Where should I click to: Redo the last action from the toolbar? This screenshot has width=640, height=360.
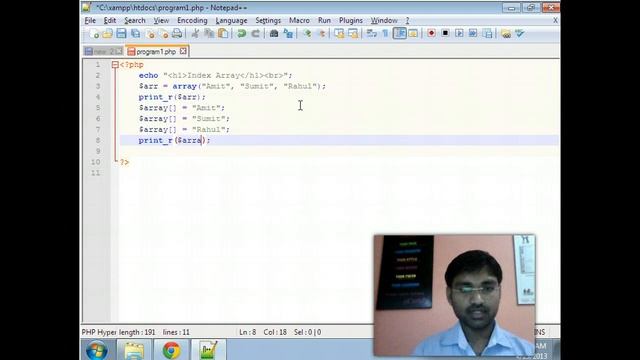pyautogui.click(x=256, y=34)
